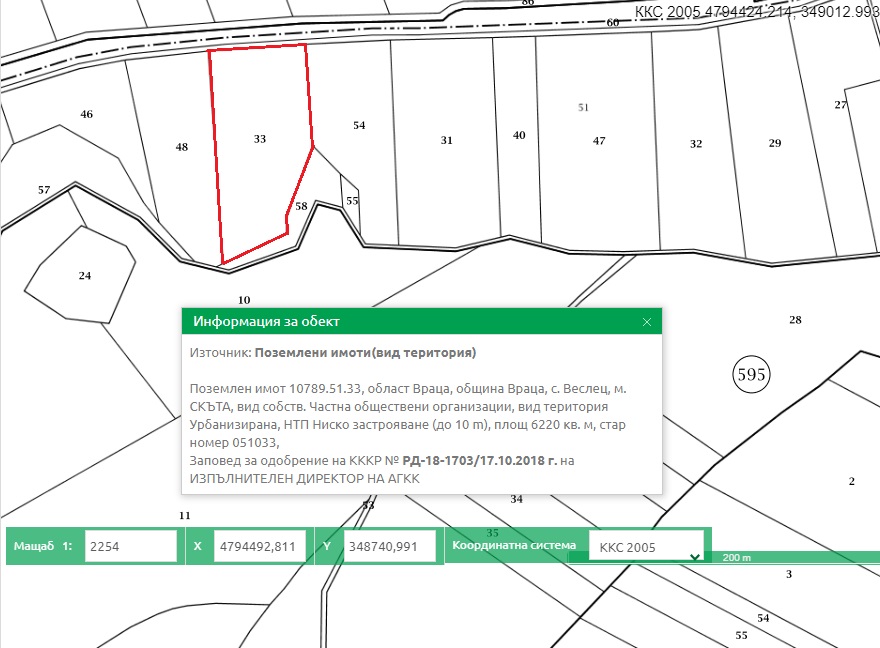Click parcel 40 on the map
Image resolution: width=880 pixels, height=648 pixels.
[518, 136]
